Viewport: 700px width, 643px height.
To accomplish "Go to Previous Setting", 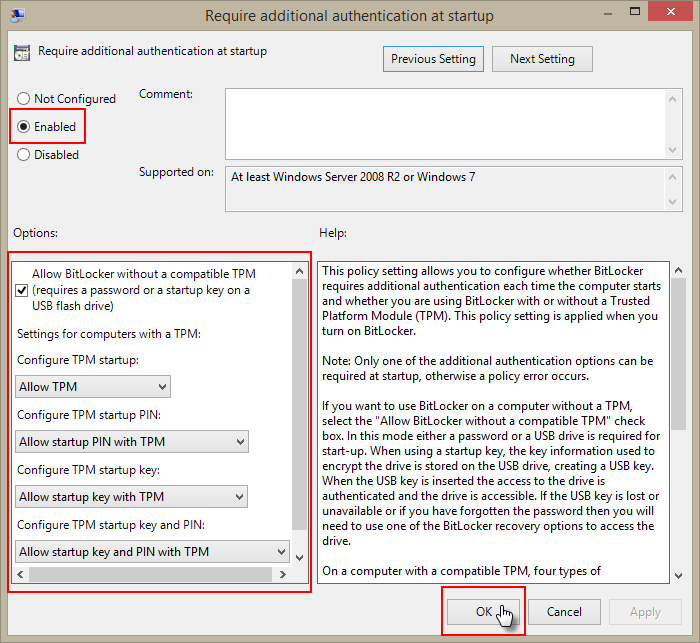I will point(433,59).
